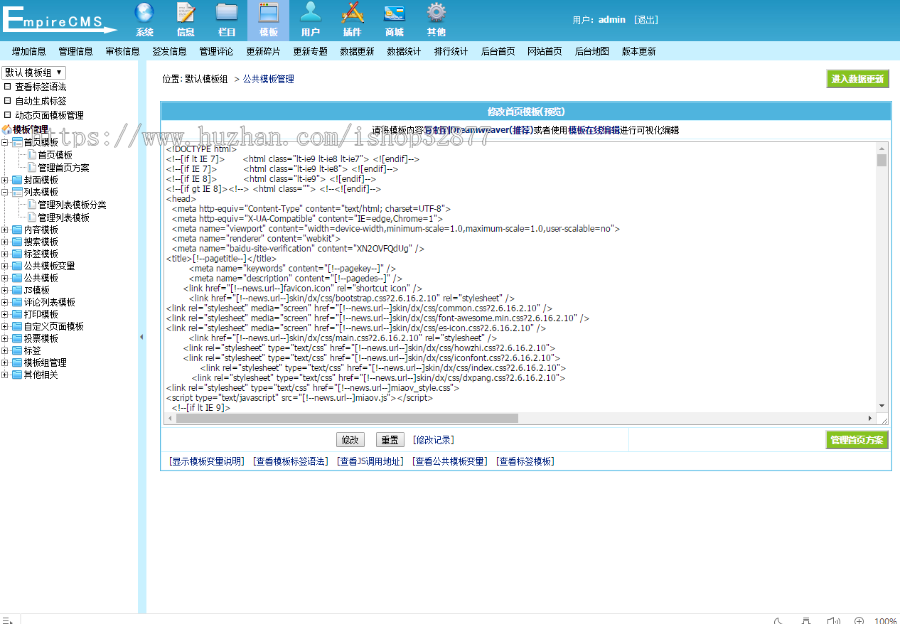Click the 公共模板管理 breadcrumb link
The image size is (900, 624).
tap(269, 79)
